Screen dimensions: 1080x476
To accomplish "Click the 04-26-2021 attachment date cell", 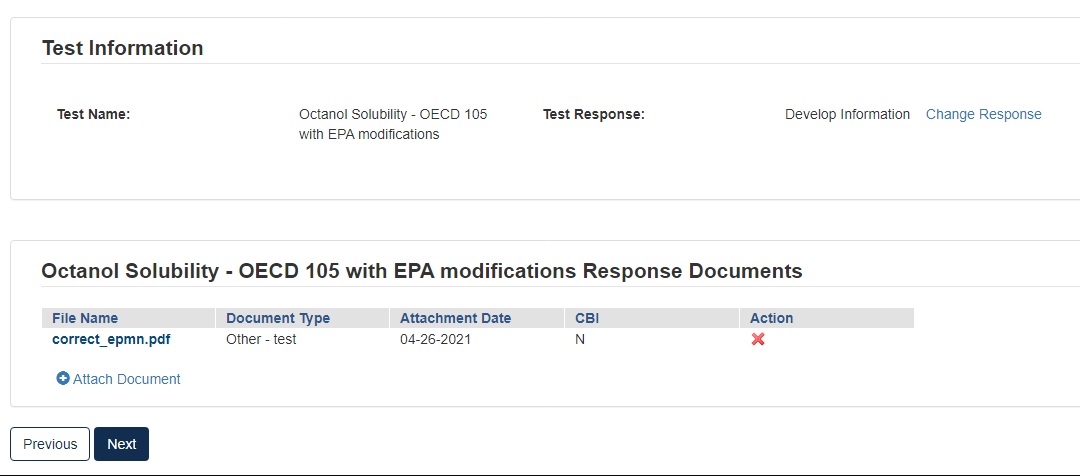I will coord(435,339).
